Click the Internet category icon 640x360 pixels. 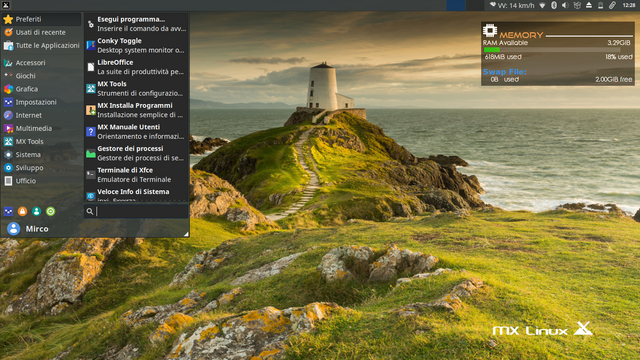click(8, 115)
